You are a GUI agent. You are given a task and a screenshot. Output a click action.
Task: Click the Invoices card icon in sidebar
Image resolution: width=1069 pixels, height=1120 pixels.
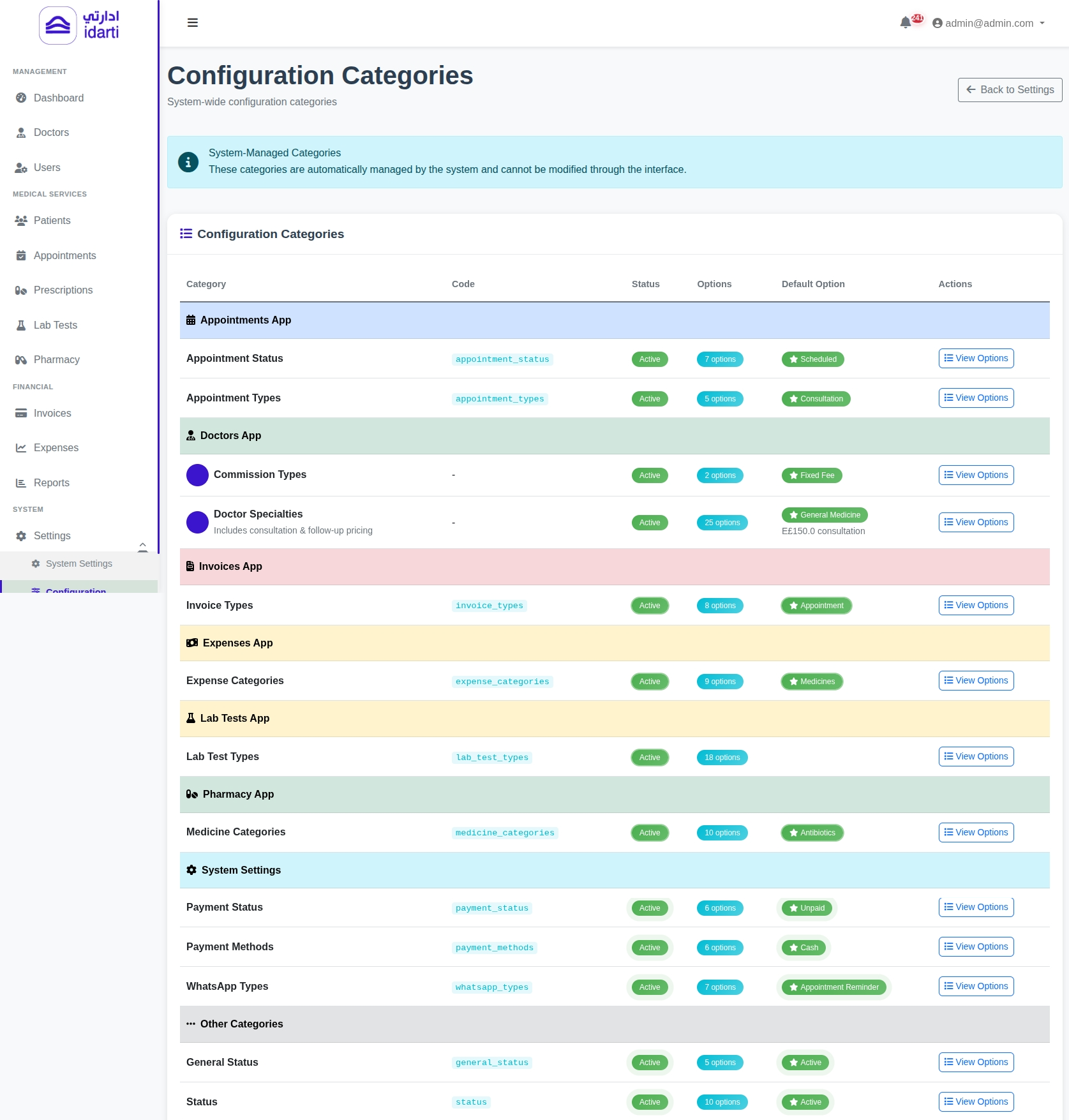click(21, 413)
